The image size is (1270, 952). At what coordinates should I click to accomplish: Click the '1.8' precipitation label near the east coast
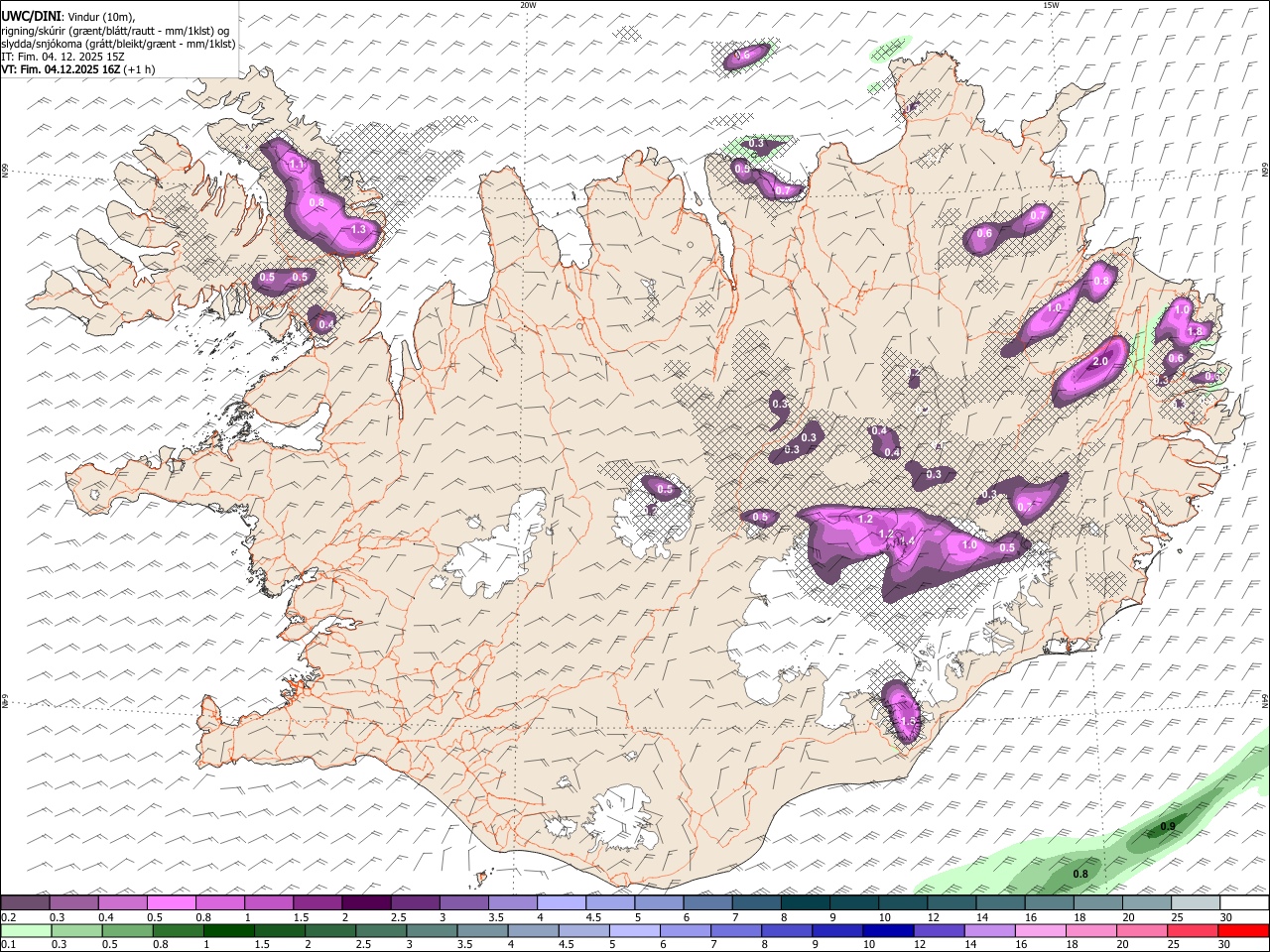click(1195, 331)
